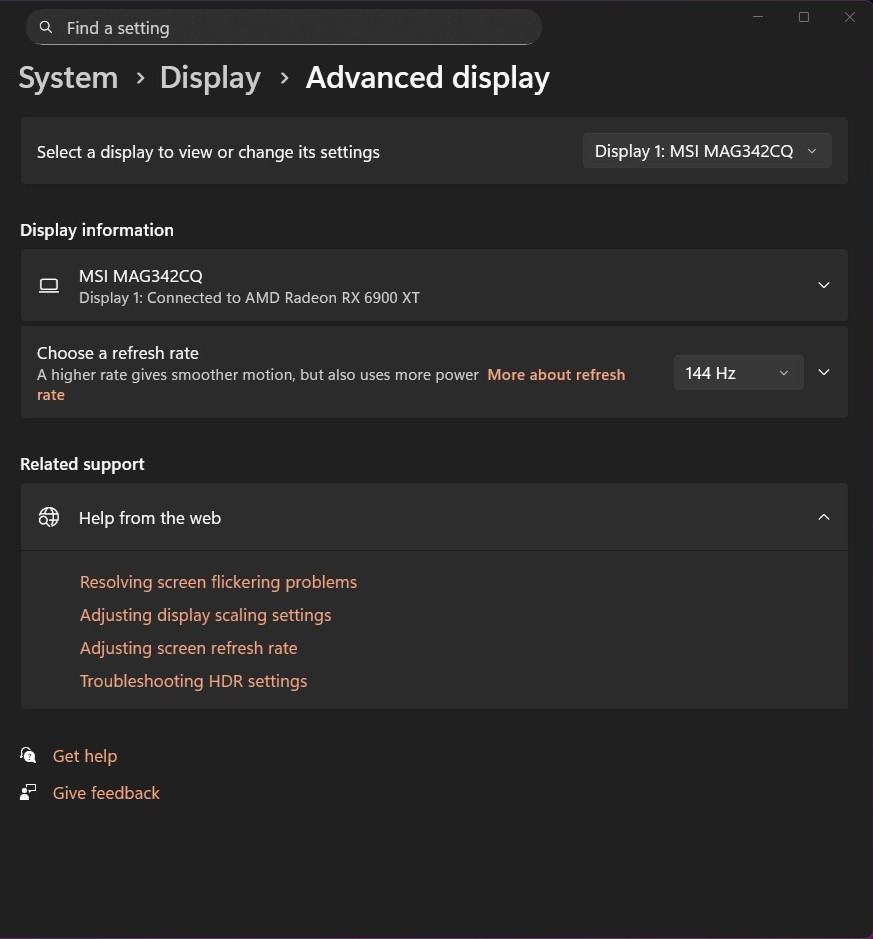Click the Get help link
873x939 pixels.
point(85,756)
